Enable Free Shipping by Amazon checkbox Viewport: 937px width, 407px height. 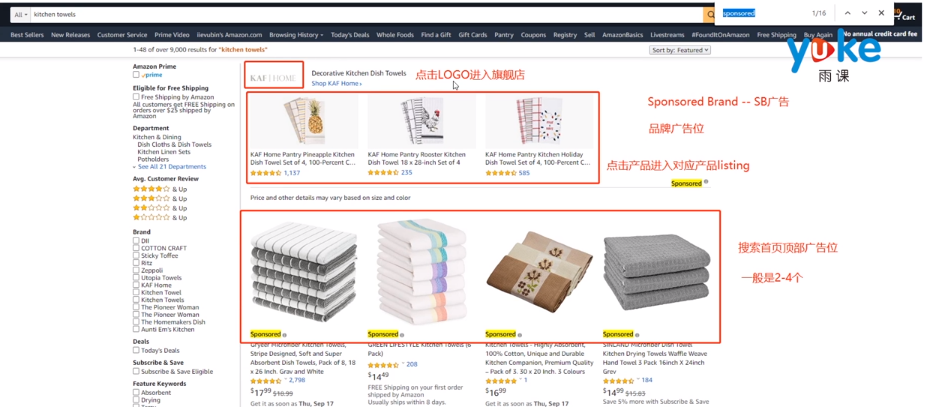136,97
